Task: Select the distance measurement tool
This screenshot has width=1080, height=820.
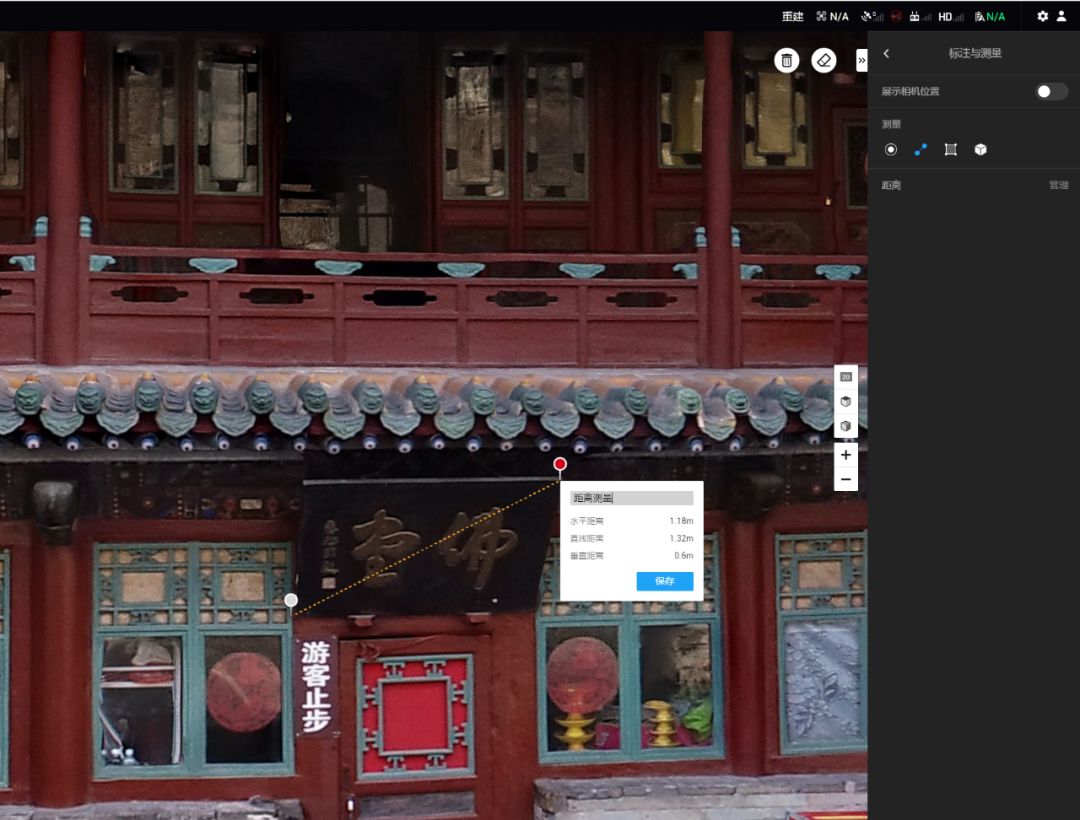Action: 921,149
